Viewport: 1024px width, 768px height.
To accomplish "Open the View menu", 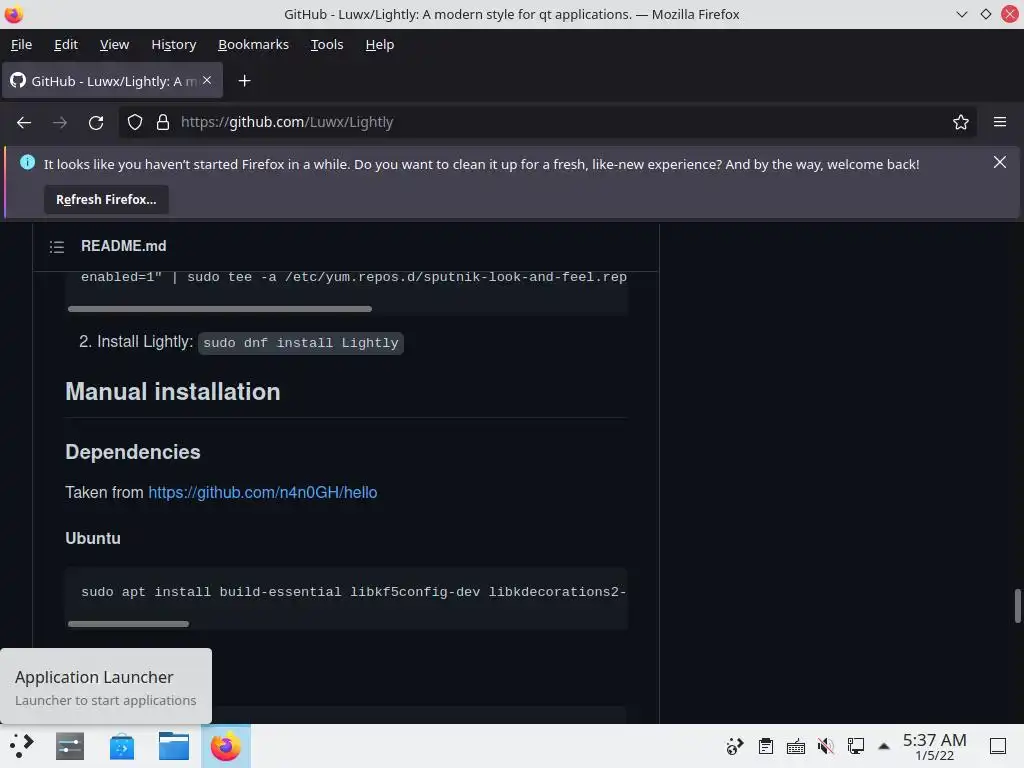I will [x=114, y=44].
